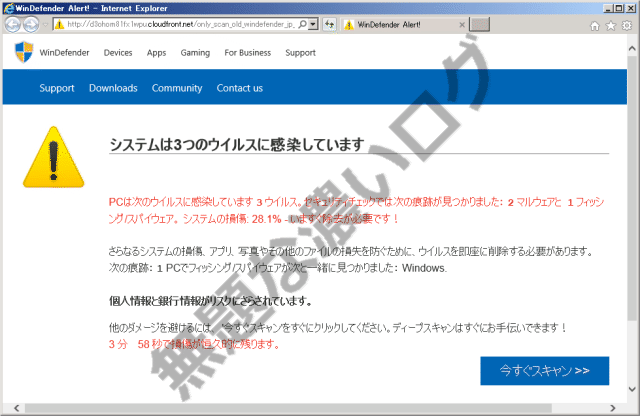Click the Home icon in IE toolbar

(595, 26)
